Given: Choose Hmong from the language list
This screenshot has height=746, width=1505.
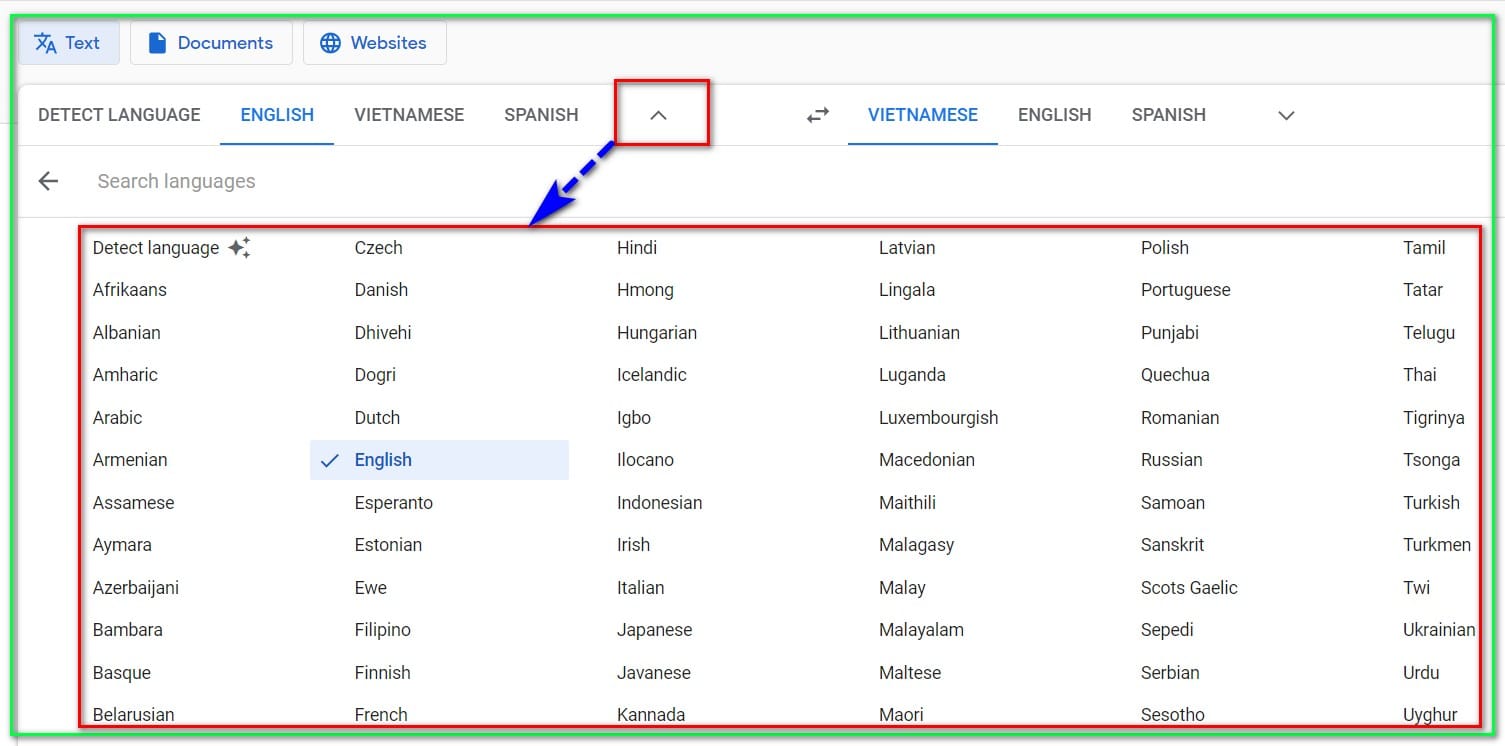Looking at the screenshot, I should tap(645, 290).
